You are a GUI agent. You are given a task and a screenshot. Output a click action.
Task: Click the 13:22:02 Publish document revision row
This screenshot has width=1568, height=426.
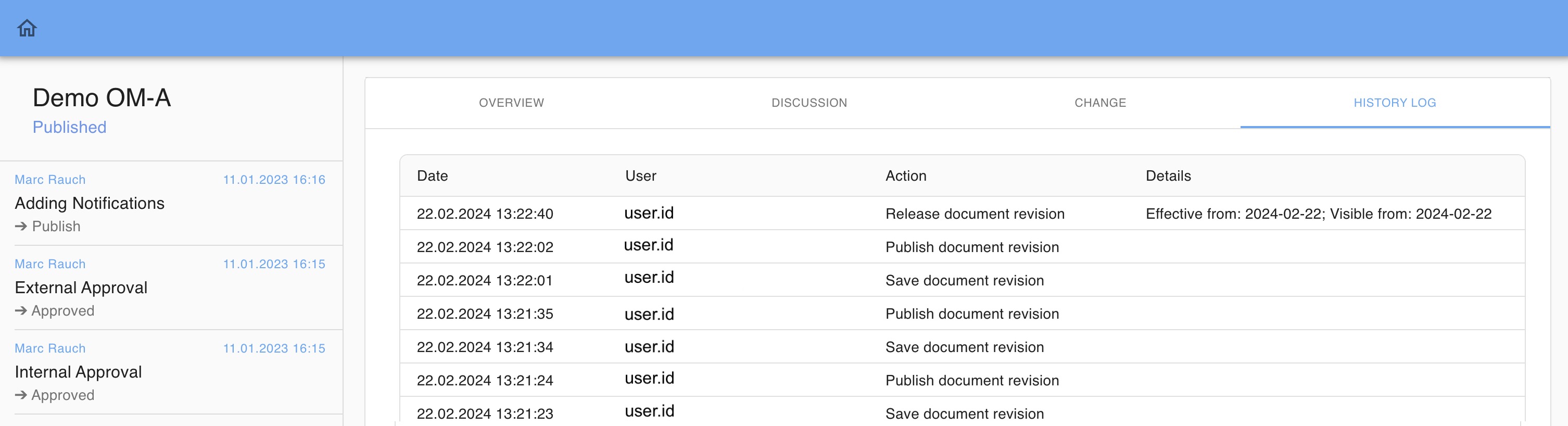[971, 248]
